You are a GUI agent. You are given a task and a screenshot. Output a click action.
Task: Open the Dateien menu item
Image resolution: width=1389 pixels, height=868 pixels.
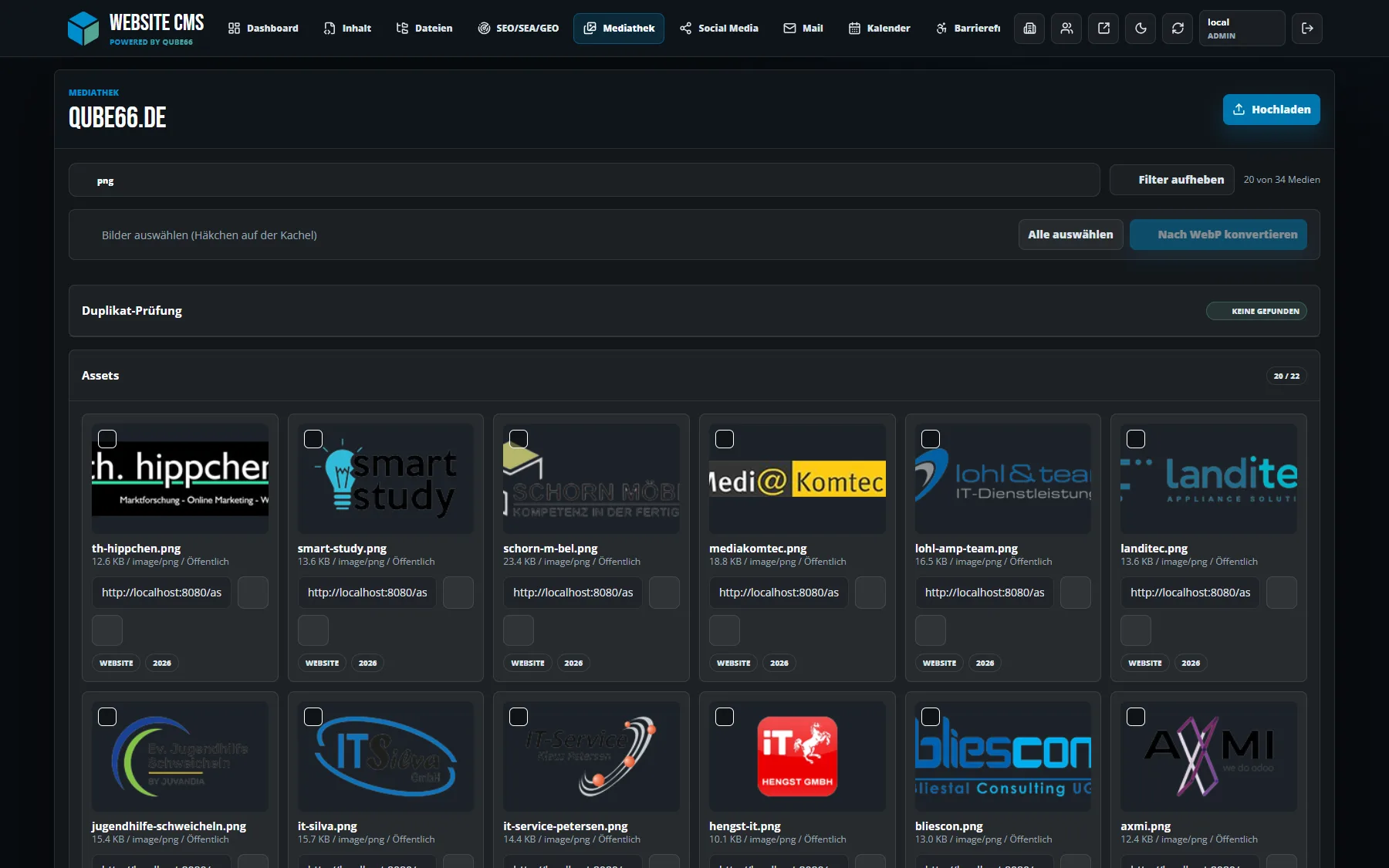pyautogui.click(x=424, y=29)
